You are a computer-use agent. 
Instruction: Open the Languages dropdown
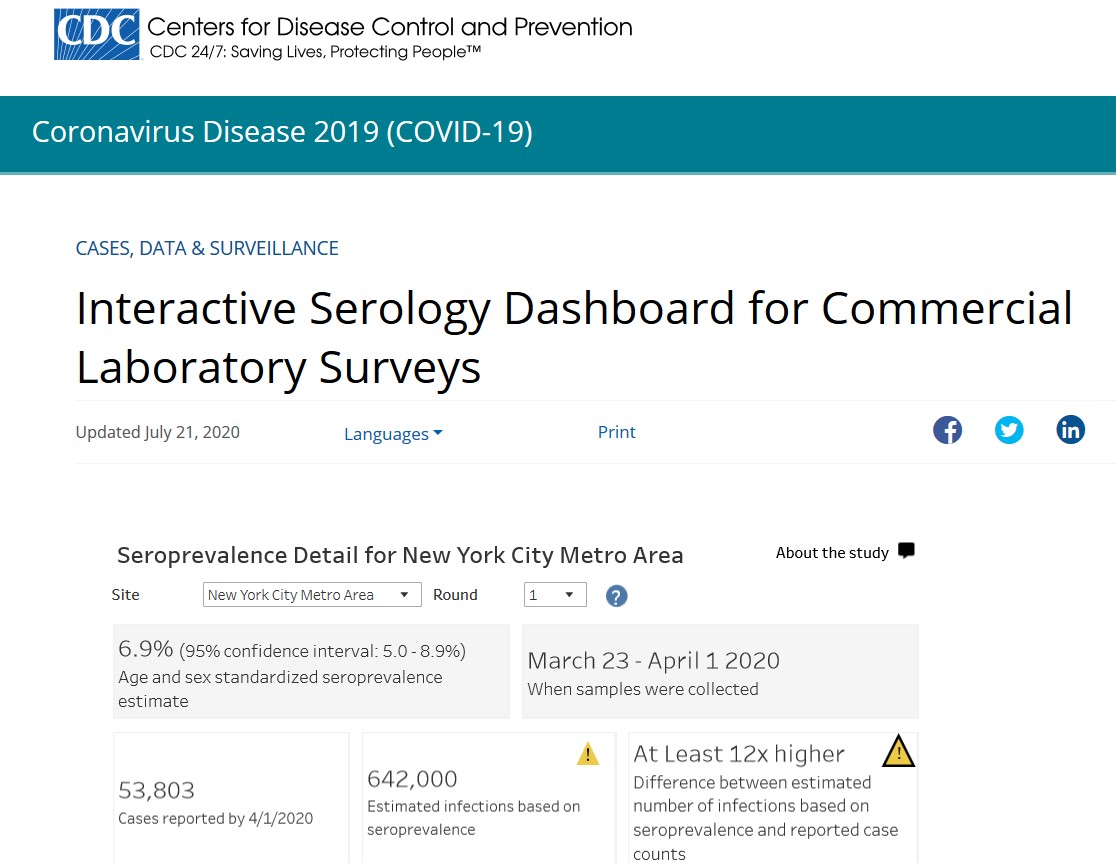click(393, 434)
